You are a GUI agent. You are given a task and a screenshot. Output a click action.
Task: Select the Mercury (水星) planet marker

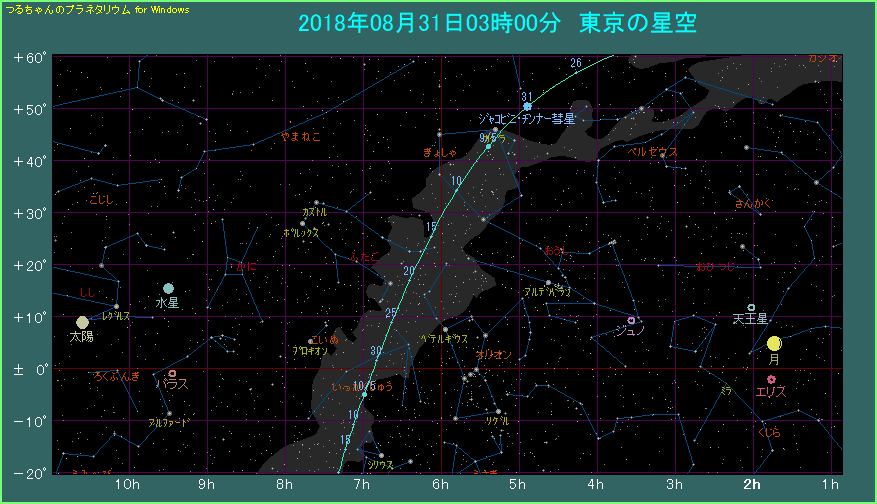[x=168, y=288]
